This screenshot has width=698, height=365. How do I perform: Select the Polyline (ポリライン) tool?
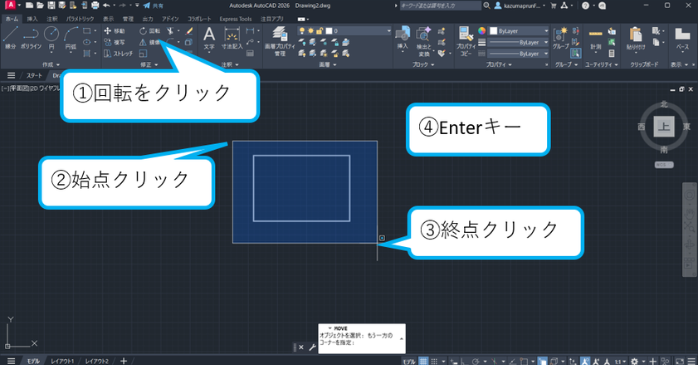(x=31, y=37)
